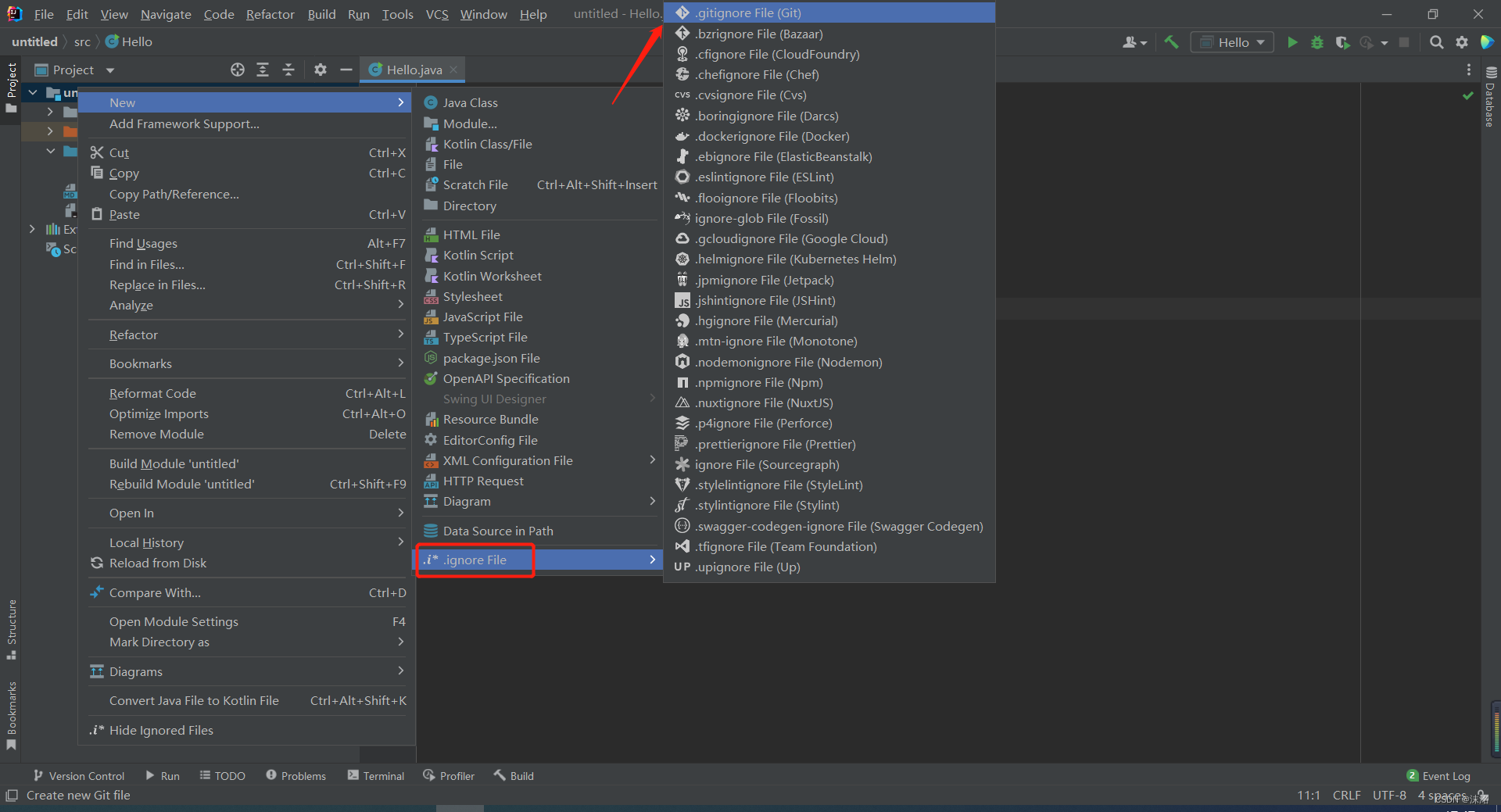Click the Select Opened File target icon
Image resolution: width=1501 pixels, height=812 pixels.
click(238, 70)
